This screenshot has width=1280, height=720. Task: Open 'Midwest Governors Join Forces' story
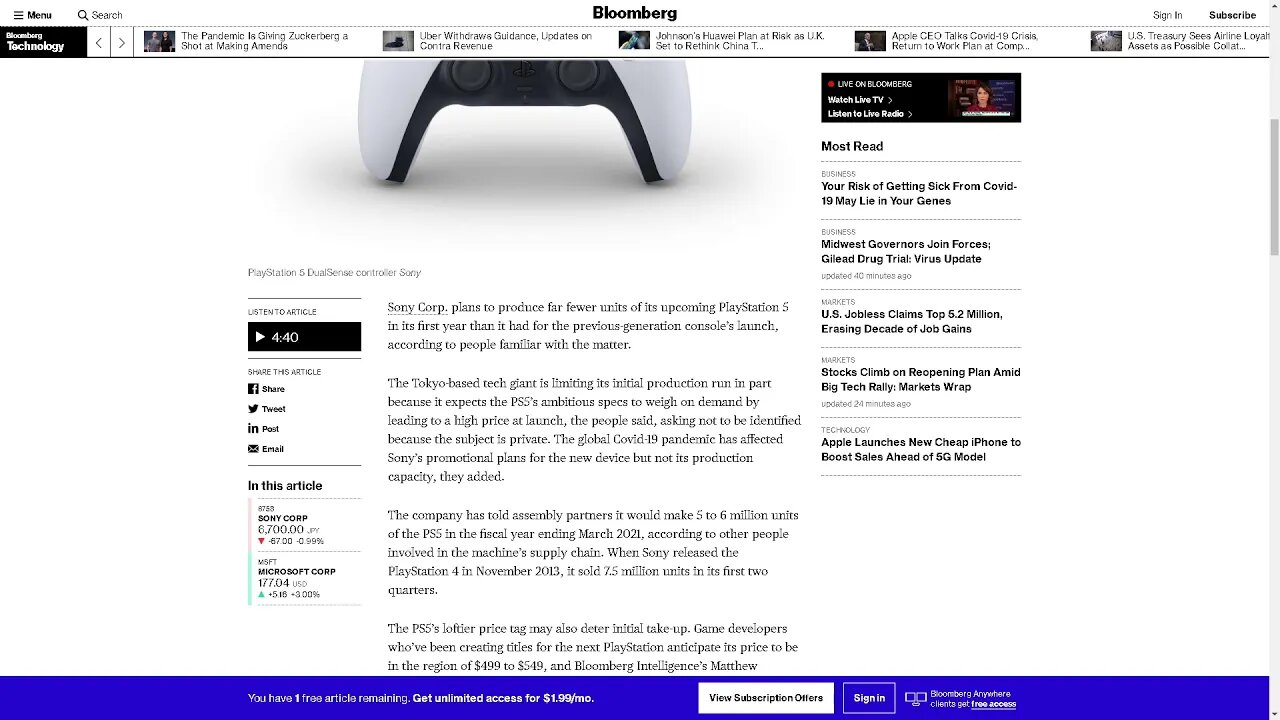click(906, 251)
